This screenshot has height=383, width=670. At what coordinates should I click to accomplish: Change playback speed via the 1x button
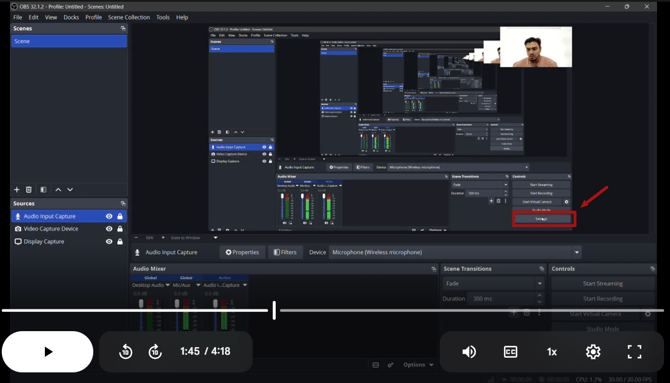tap(552, 352)
